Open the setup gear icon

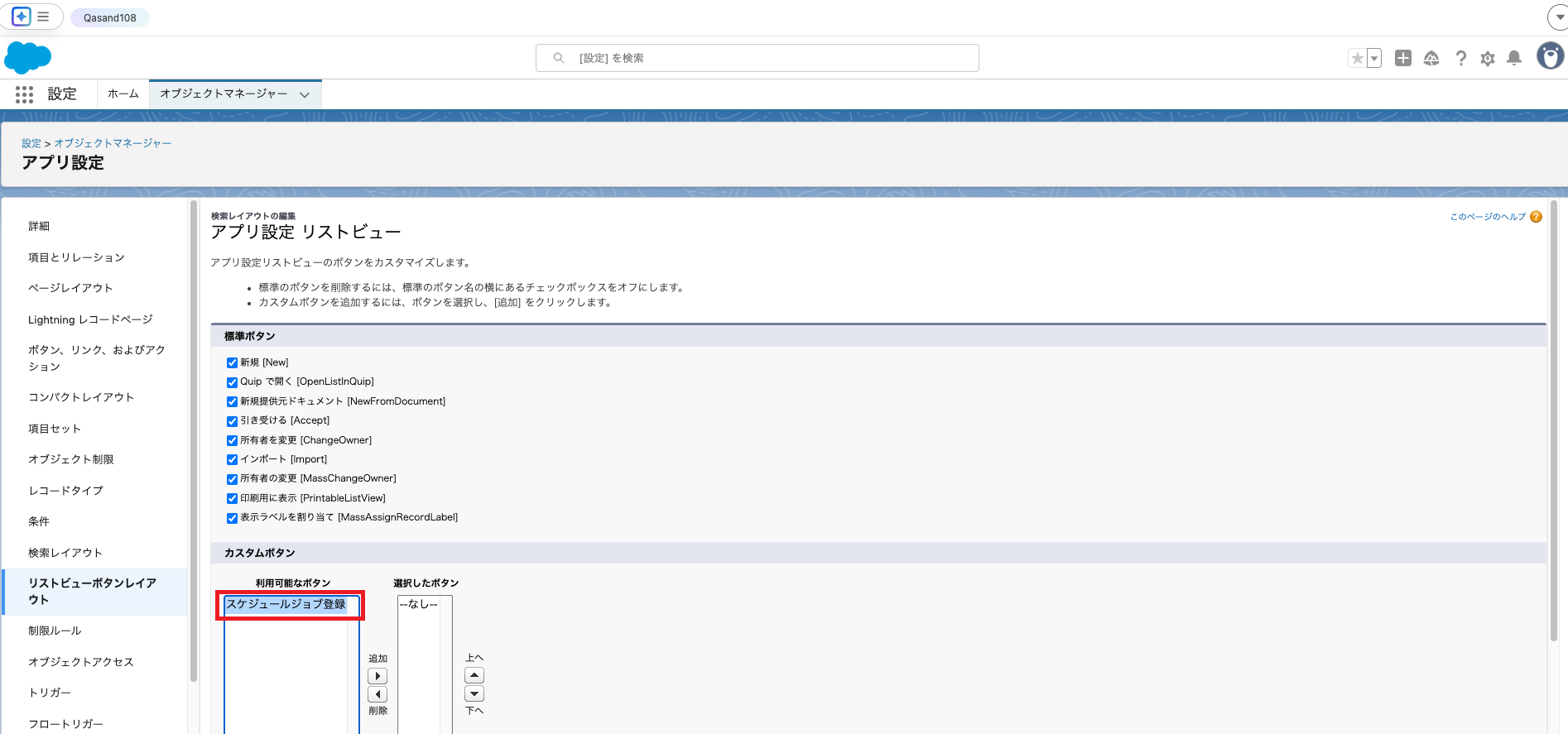1488,58
